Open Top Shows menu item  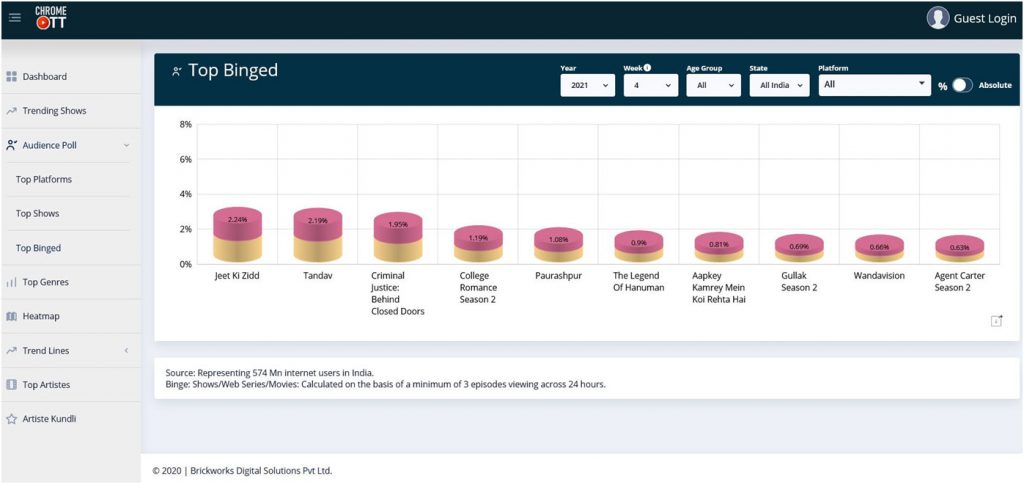tap(37, 214)
